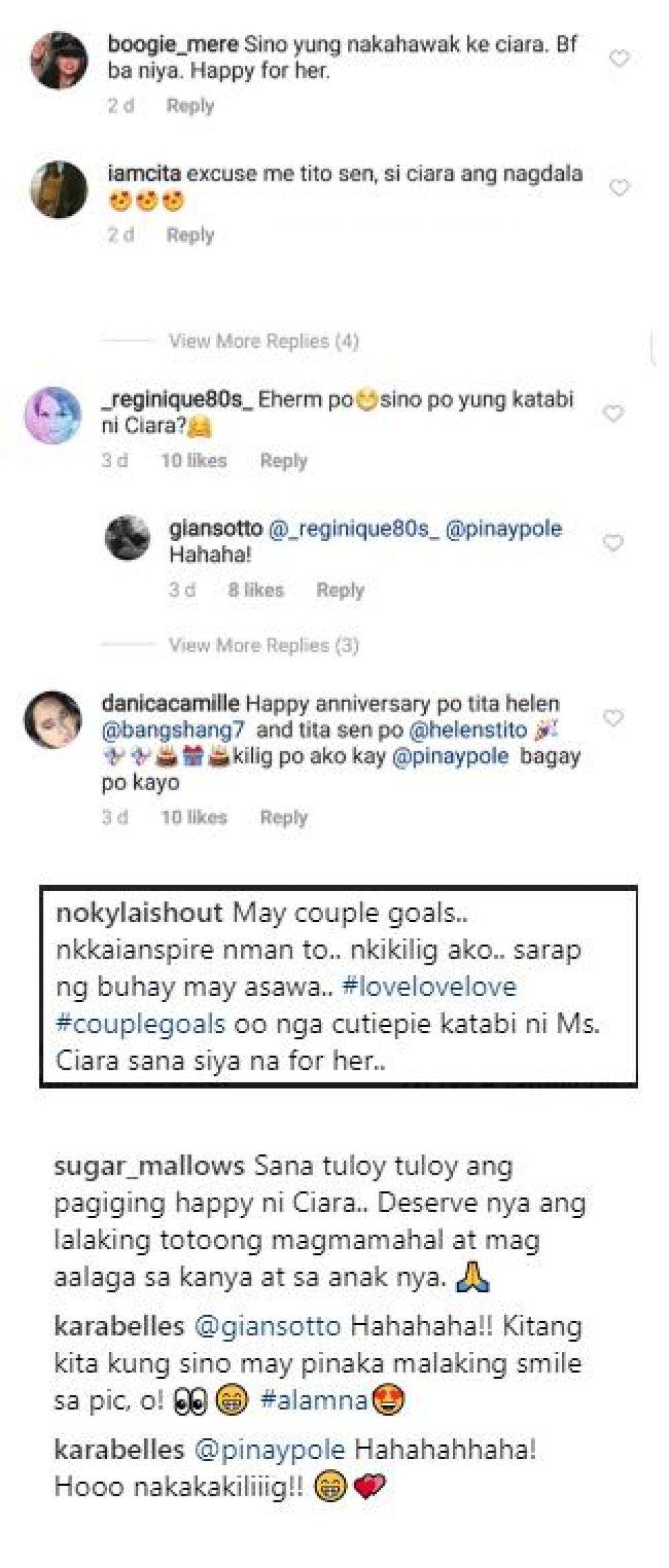Open giansotto's profile photo
The width and height of the screenshot is (669, 1568).
point(127,537)
